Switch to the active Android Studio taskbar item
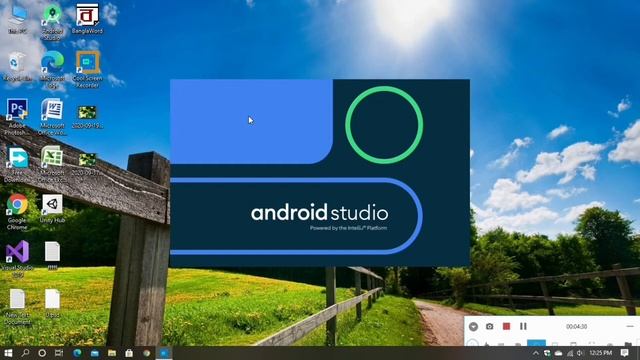This screenshot has height=360, width=640. (x=164, y=353)
